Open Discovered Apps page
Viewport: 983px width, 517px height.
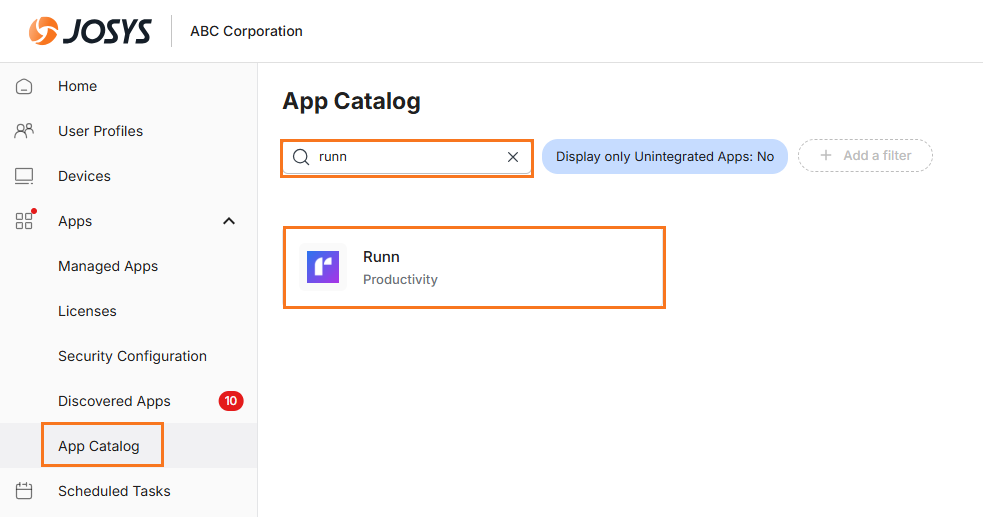[114, 401]
